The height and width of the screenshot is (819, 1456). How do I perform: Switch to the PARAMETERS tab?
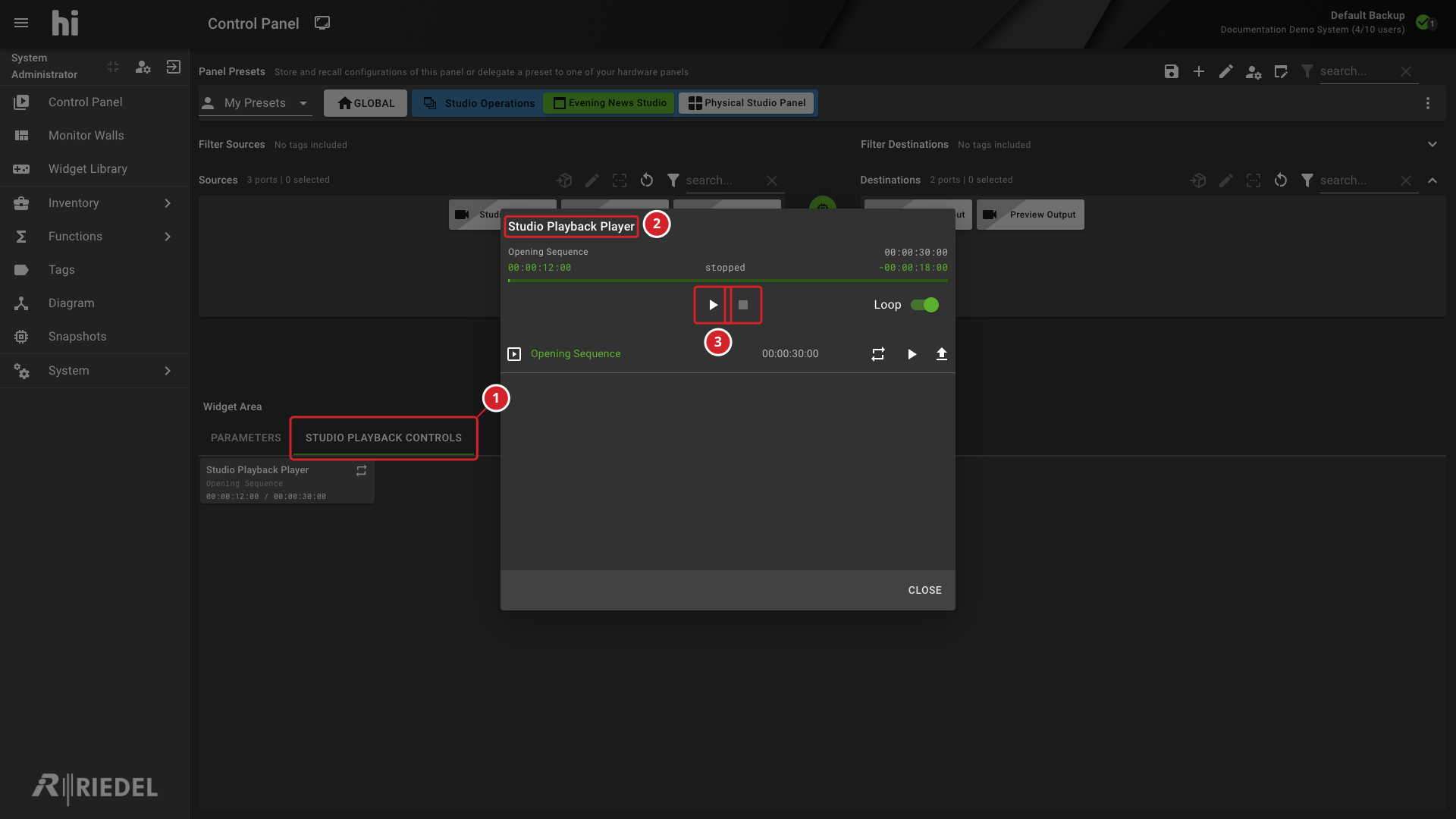pyautogui.click(x=246, y=438)
